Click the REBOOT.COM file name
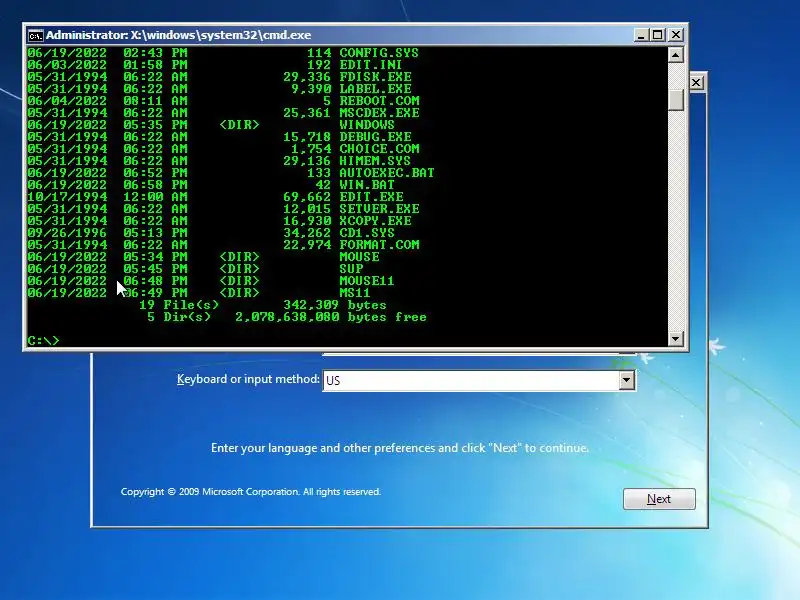 [x=379, y=101]
